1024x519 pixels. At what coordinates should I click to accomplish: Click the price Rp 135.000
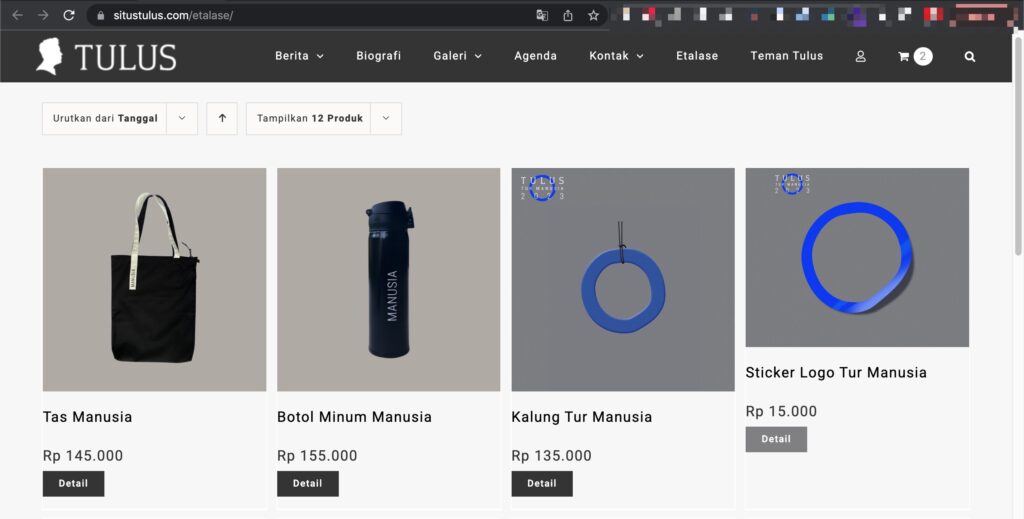pos(551,456)
